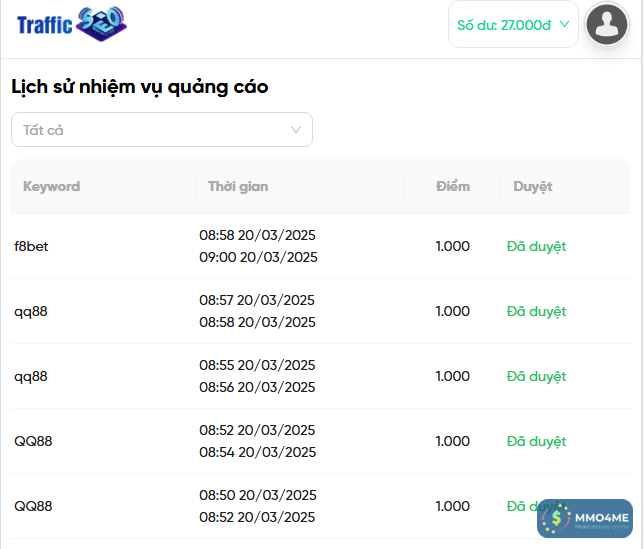Click the QQ88 keyword starting 08:50
Viewport: 644px width, 549px height.
[33, 506]
